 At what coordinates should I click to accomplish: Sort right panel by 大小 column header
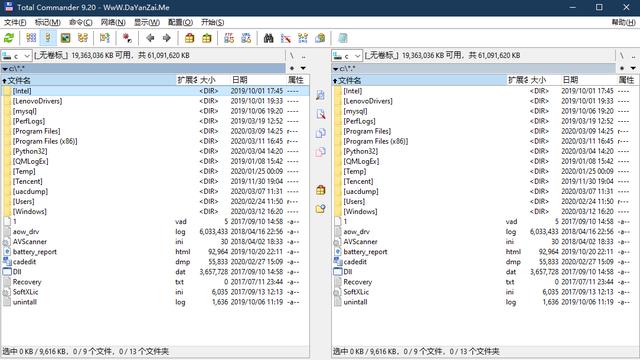pyautogui.click(x=545, y=80)
